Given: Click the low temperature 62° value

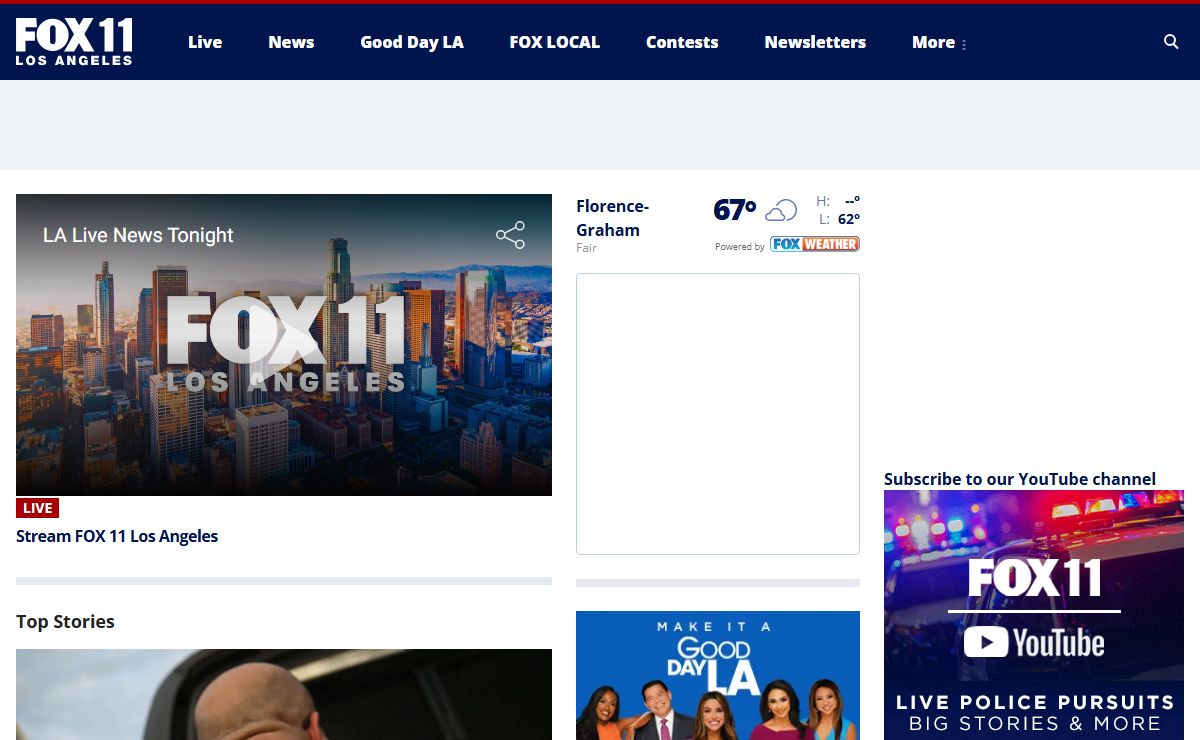Looking at the screenshot, I should (849, 219).
